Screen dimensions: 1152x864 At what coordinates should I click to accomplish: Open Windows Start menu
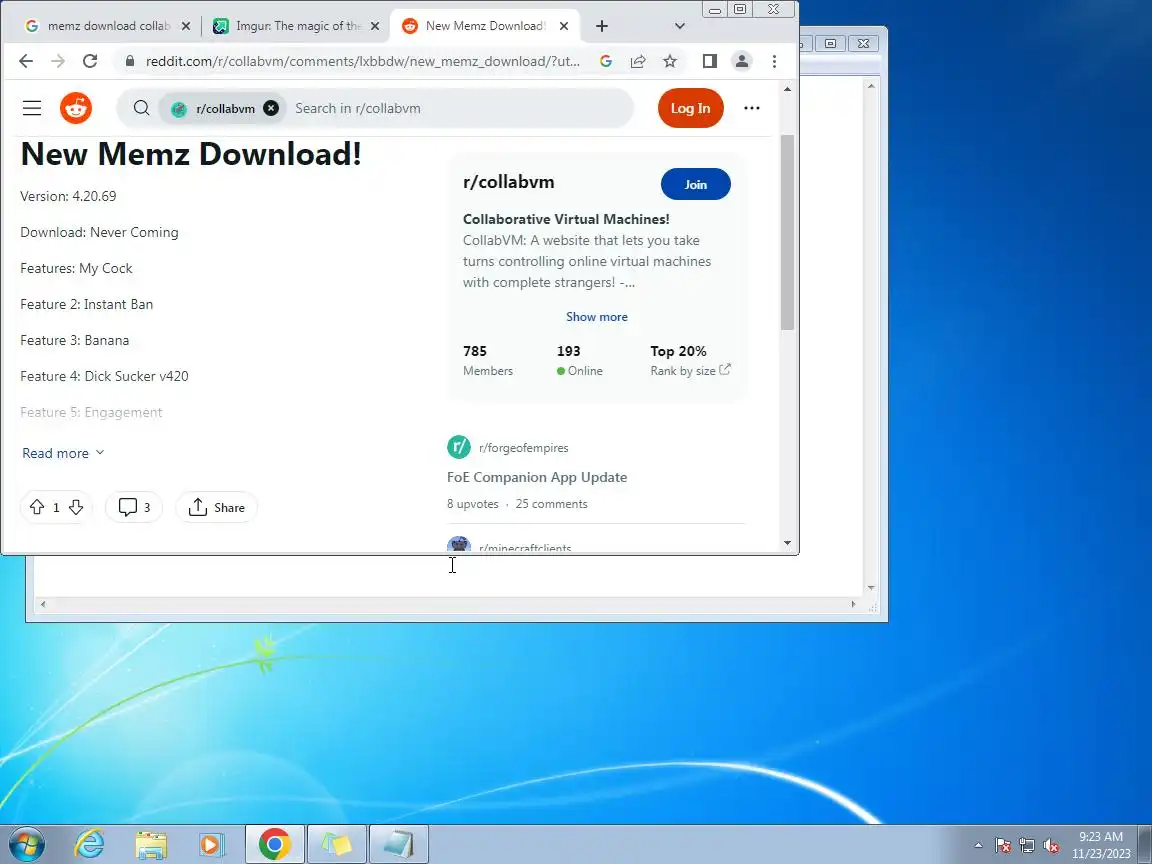tap(26, 845)
